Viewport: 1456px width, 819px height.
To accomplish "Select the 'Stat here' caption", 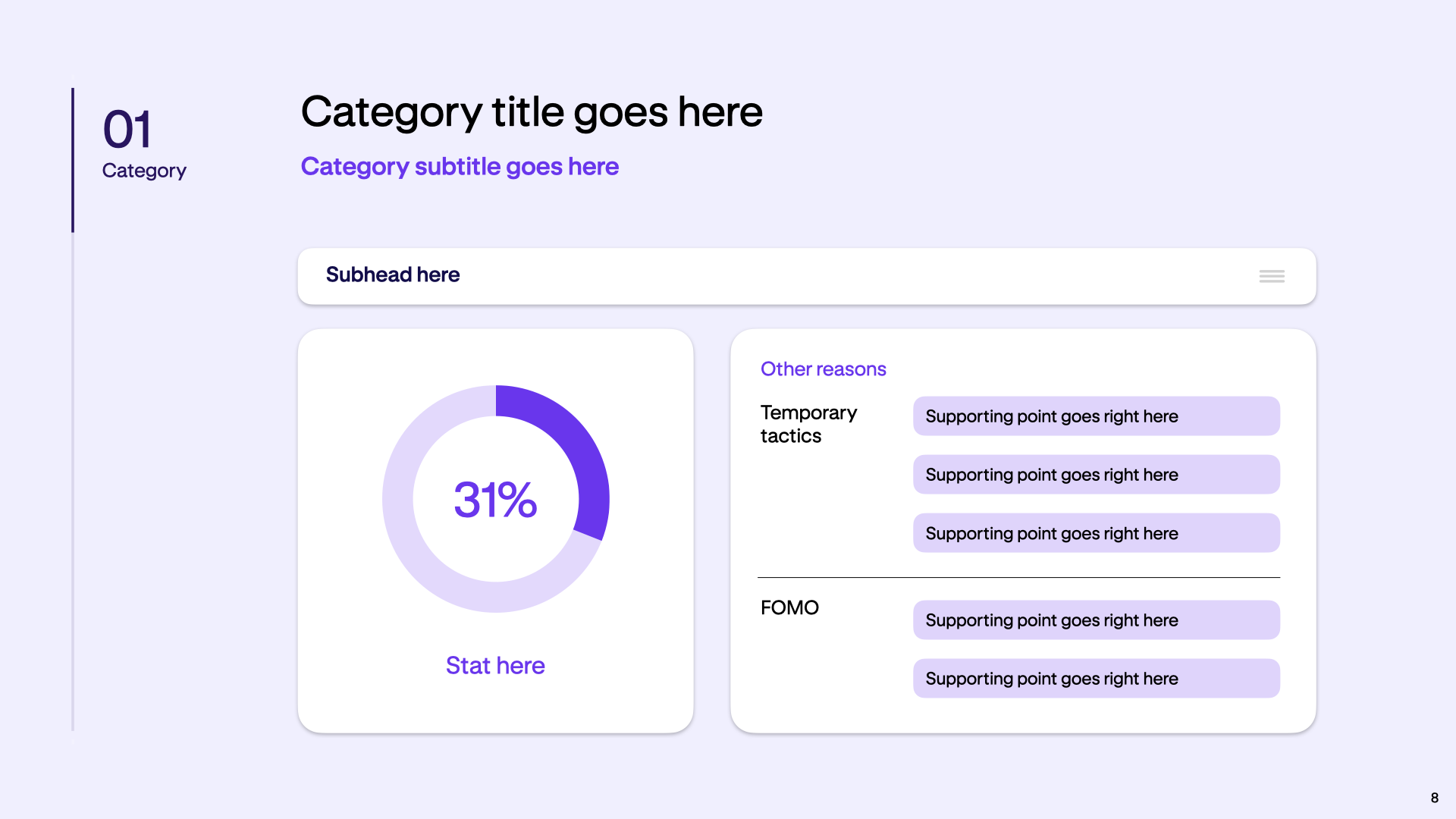I will point(495,665).
